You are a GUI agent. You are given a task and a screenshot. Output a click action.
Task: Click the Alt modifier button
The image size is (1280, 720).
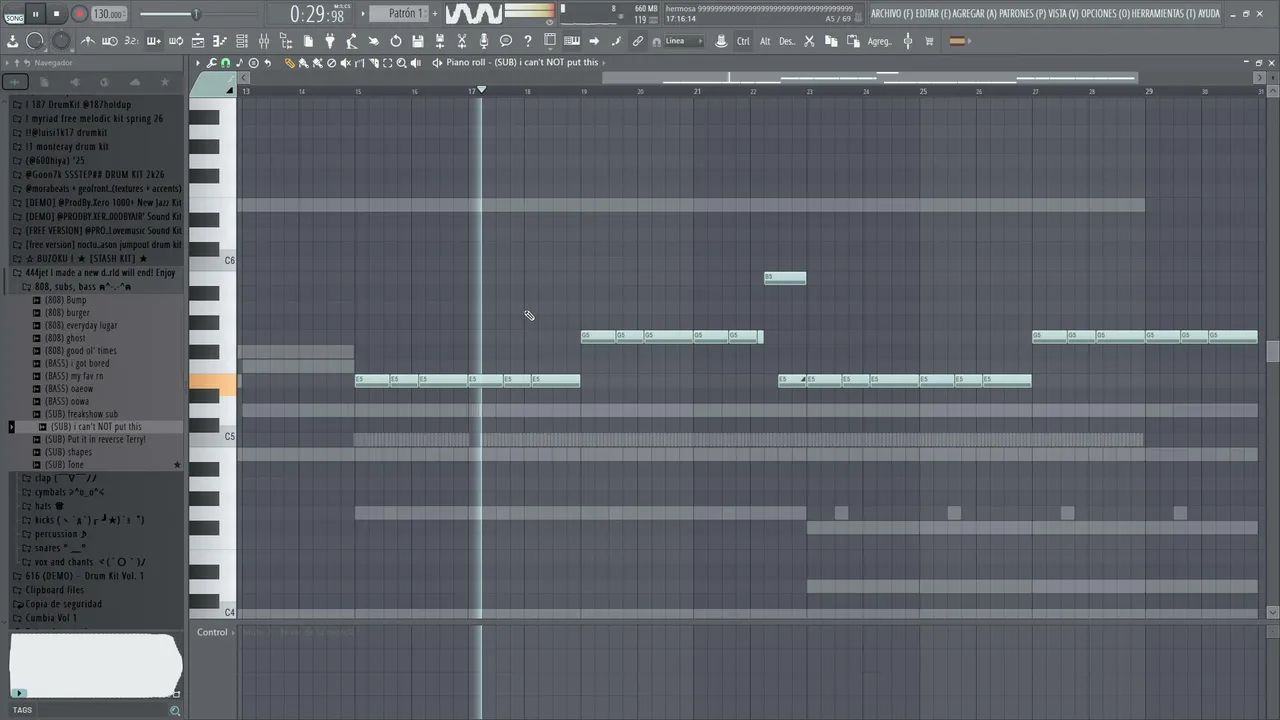(765, 41)
